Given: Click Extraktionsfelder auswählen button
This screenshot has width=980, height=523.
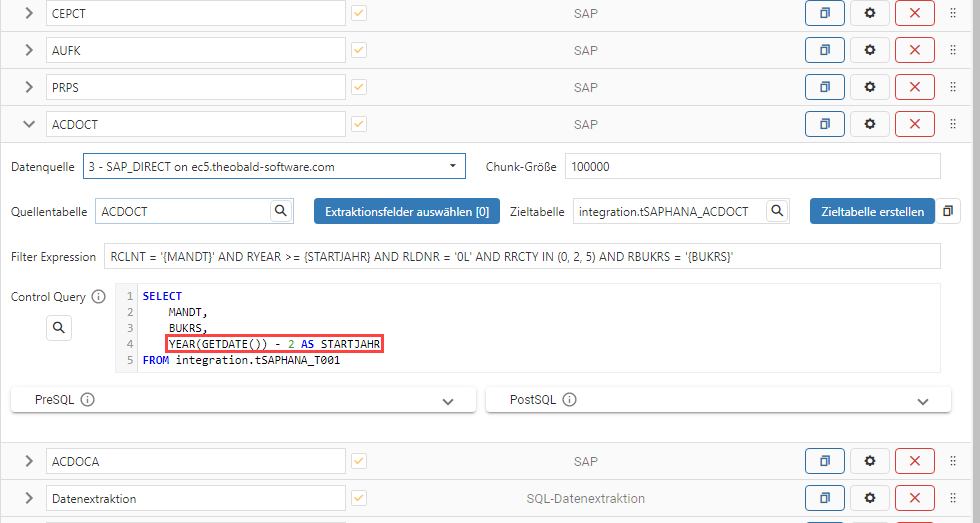Looking at the screenshot, I should point(406,211).
